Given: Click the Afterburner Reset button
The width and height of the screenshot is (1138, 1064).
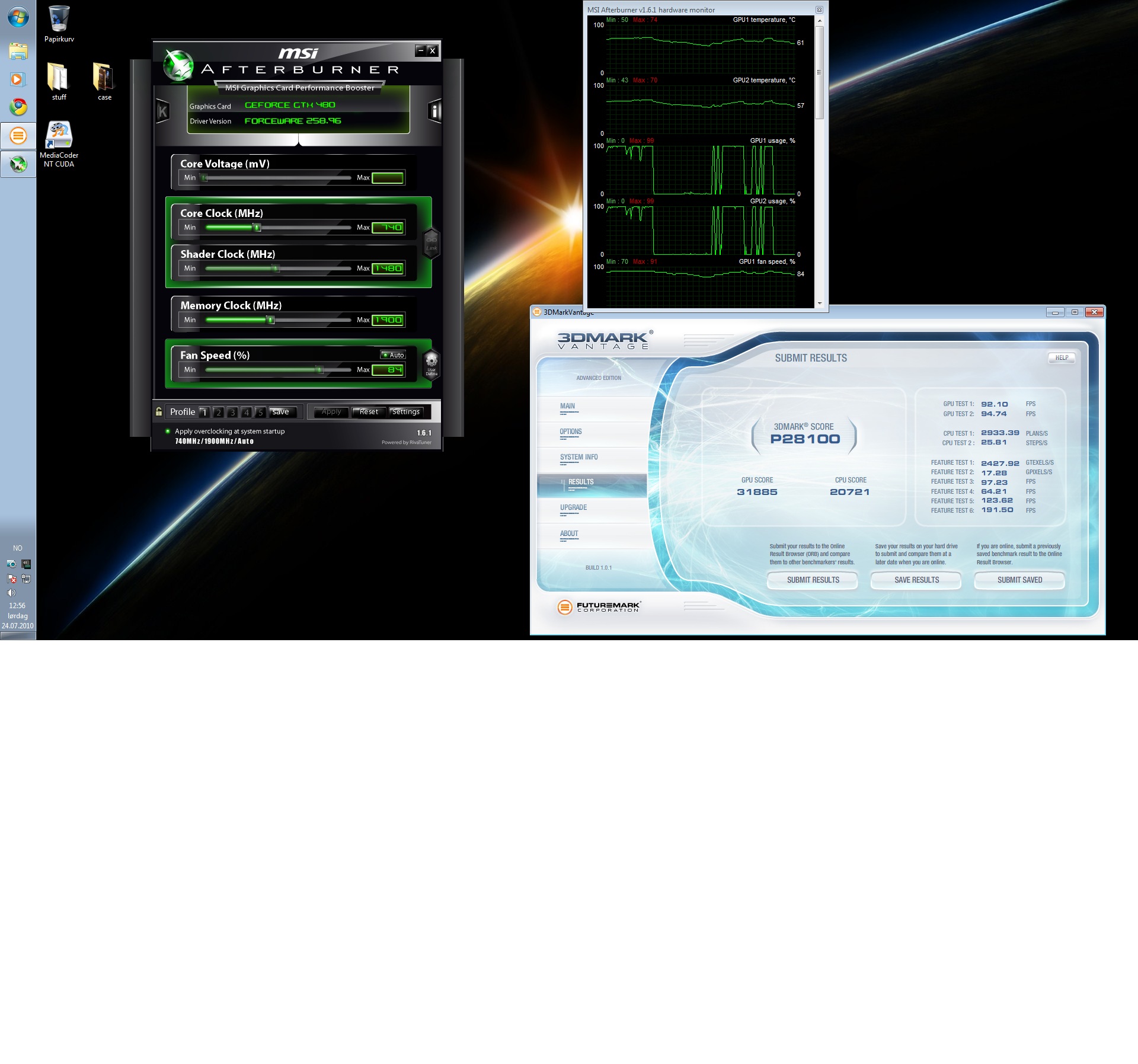Looking at the screenshot, I should click(368, 412).
